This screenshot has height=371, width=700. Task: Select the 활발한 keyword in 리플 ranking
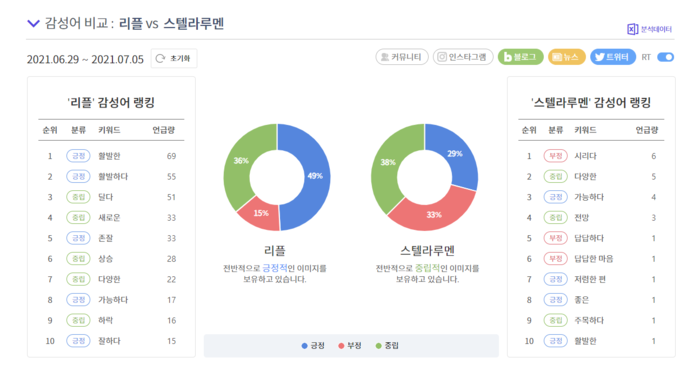[x=109, y=156]
